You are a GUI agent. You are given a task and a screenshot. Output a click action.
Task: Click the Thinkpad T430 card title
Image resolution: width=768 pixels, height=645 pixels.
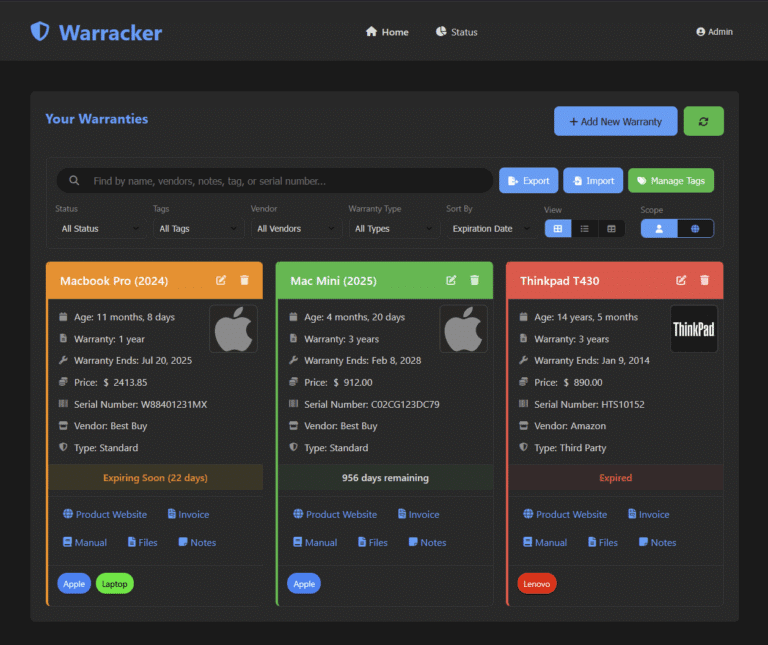tap(559, 281)
